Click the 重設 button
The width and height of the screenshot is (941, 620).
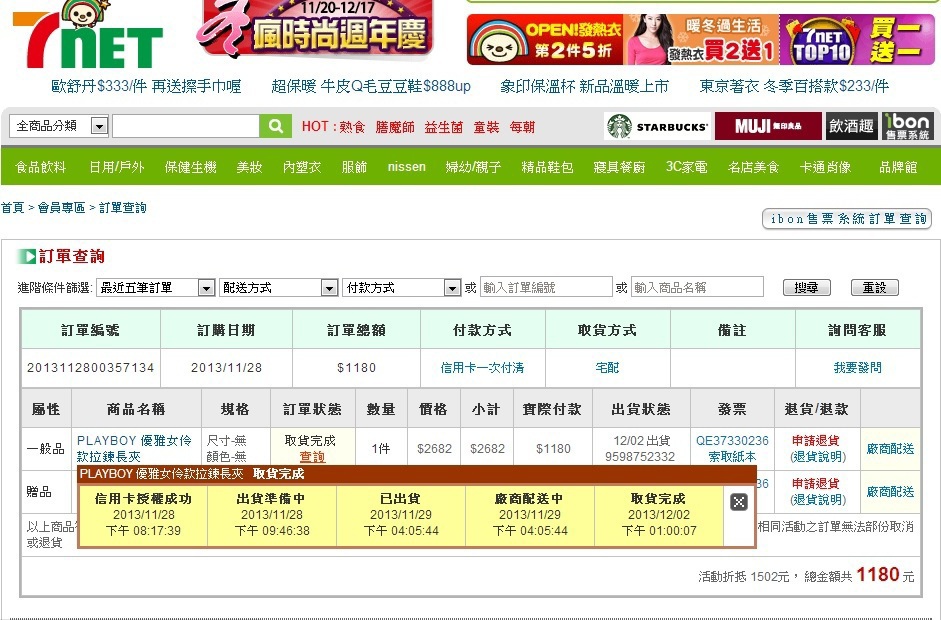tap(874, 287)
